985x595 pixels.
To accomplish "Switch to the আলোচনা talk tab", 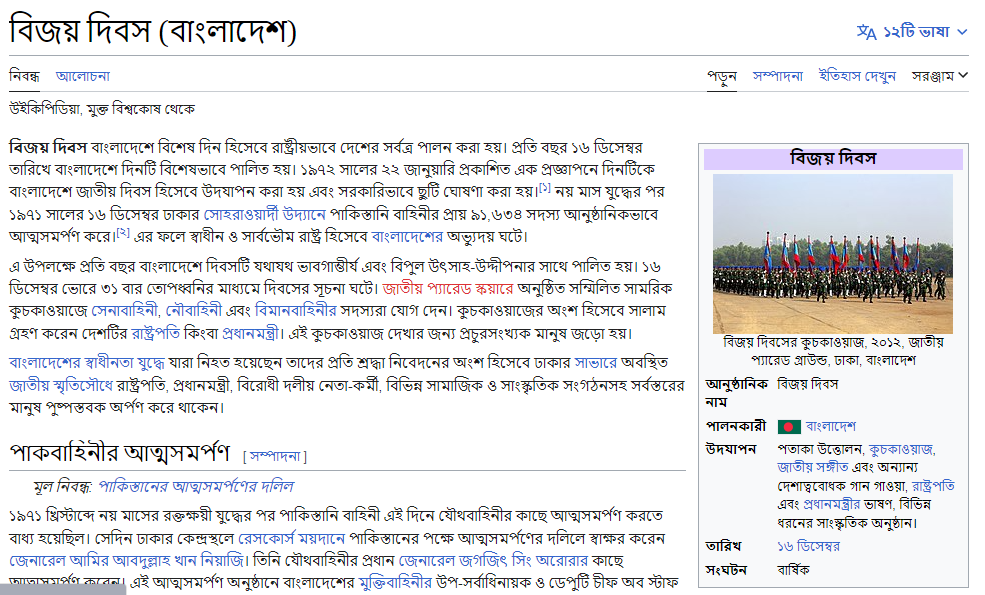I will (x=83, y=75).
